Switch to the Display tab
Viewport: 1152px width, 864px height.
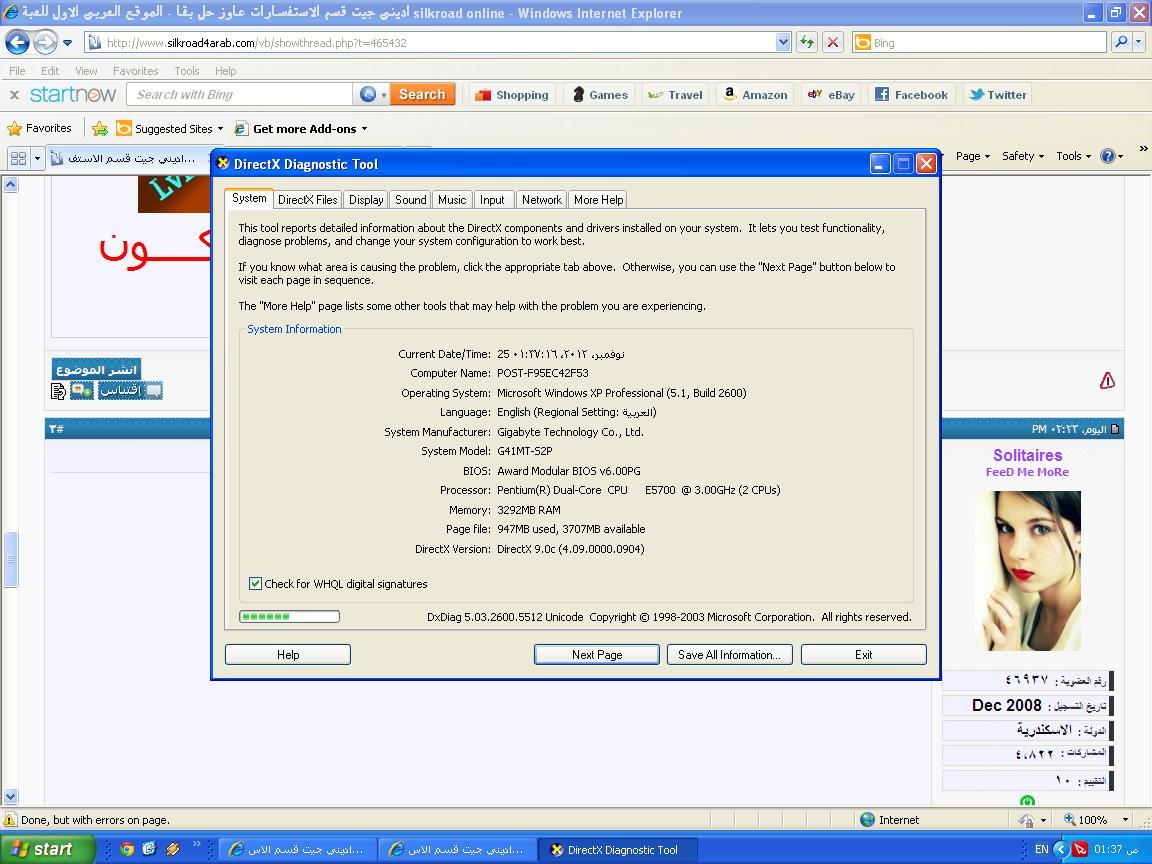tap(366, 200)
